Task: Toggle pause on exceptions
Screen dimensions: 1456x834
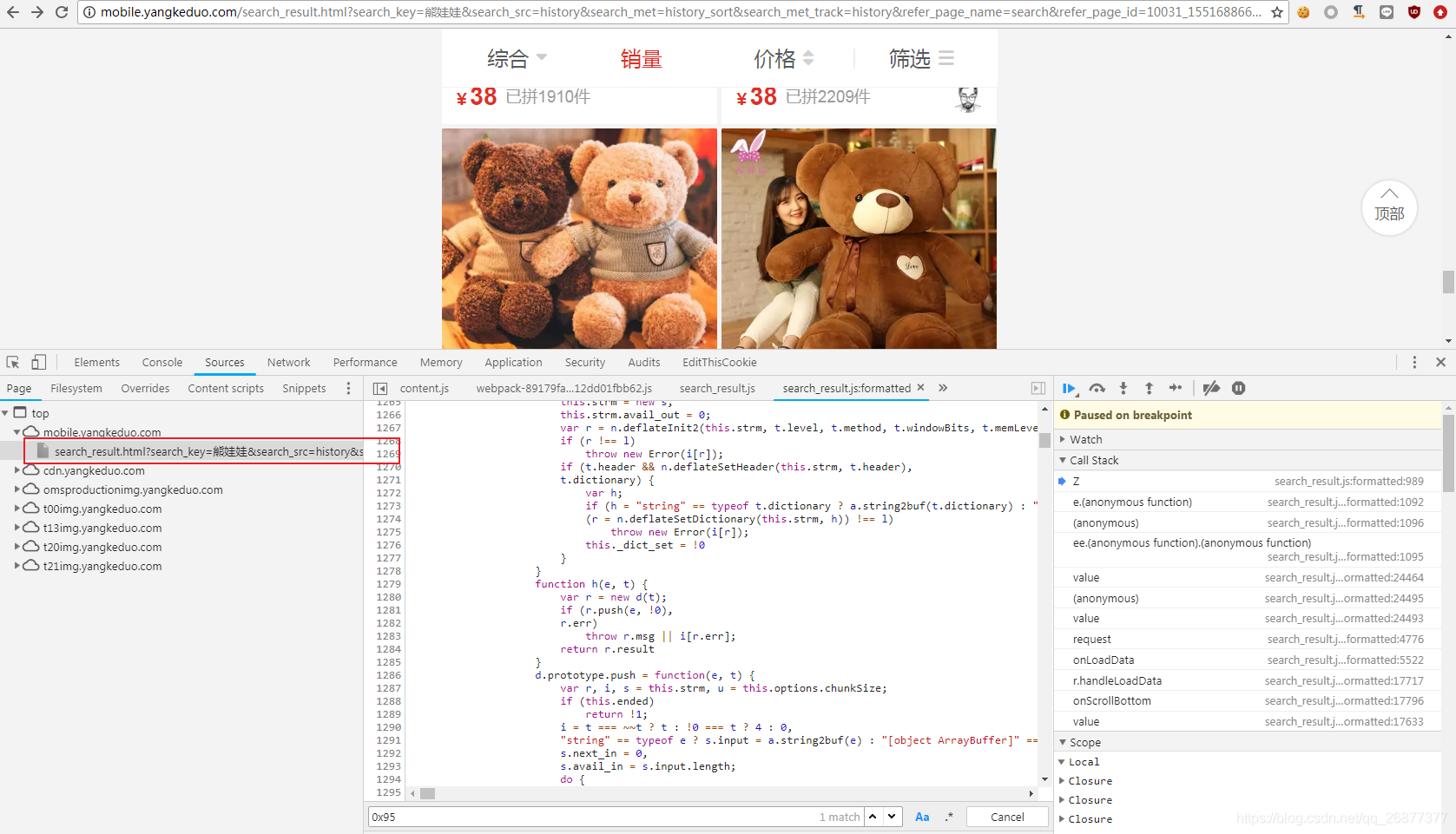Action: pyautogui.click(x=1239, y=388)
